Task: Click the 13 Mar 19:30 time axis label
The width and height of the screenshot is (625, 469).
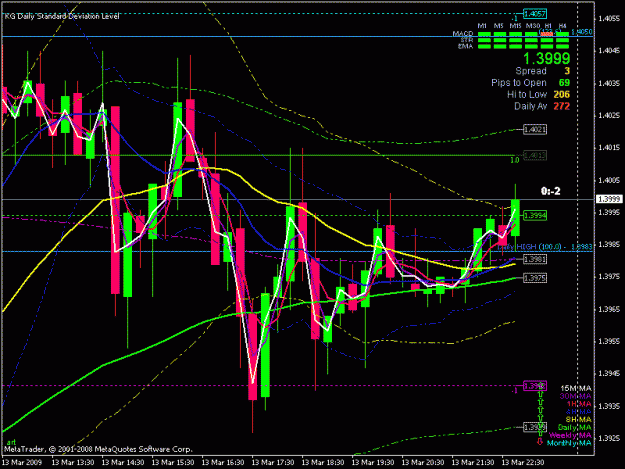Action: tap(373, 462)
